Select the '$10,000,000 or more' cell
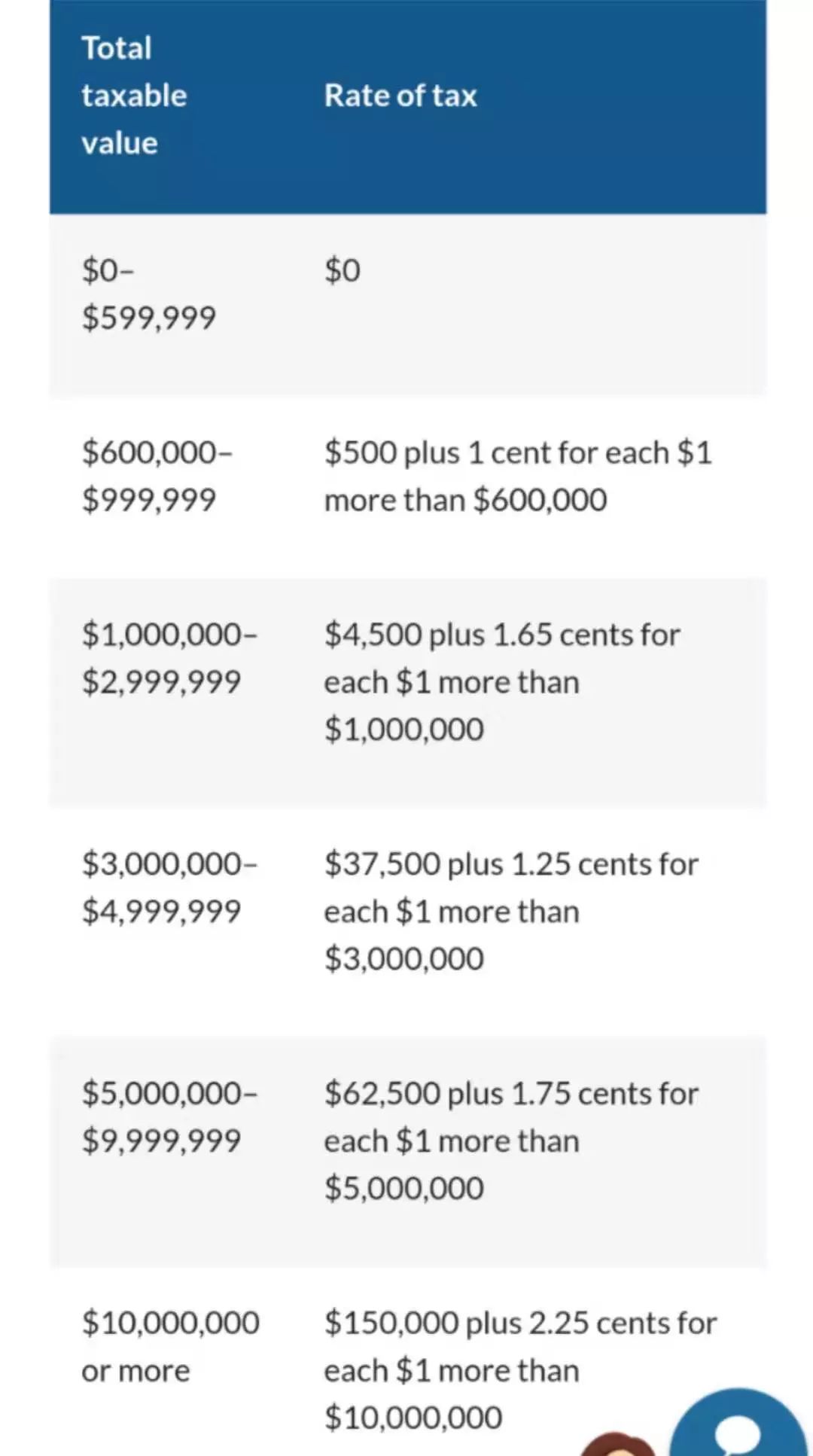This screenshot has width=813, height=1456. click(170, 1346)
